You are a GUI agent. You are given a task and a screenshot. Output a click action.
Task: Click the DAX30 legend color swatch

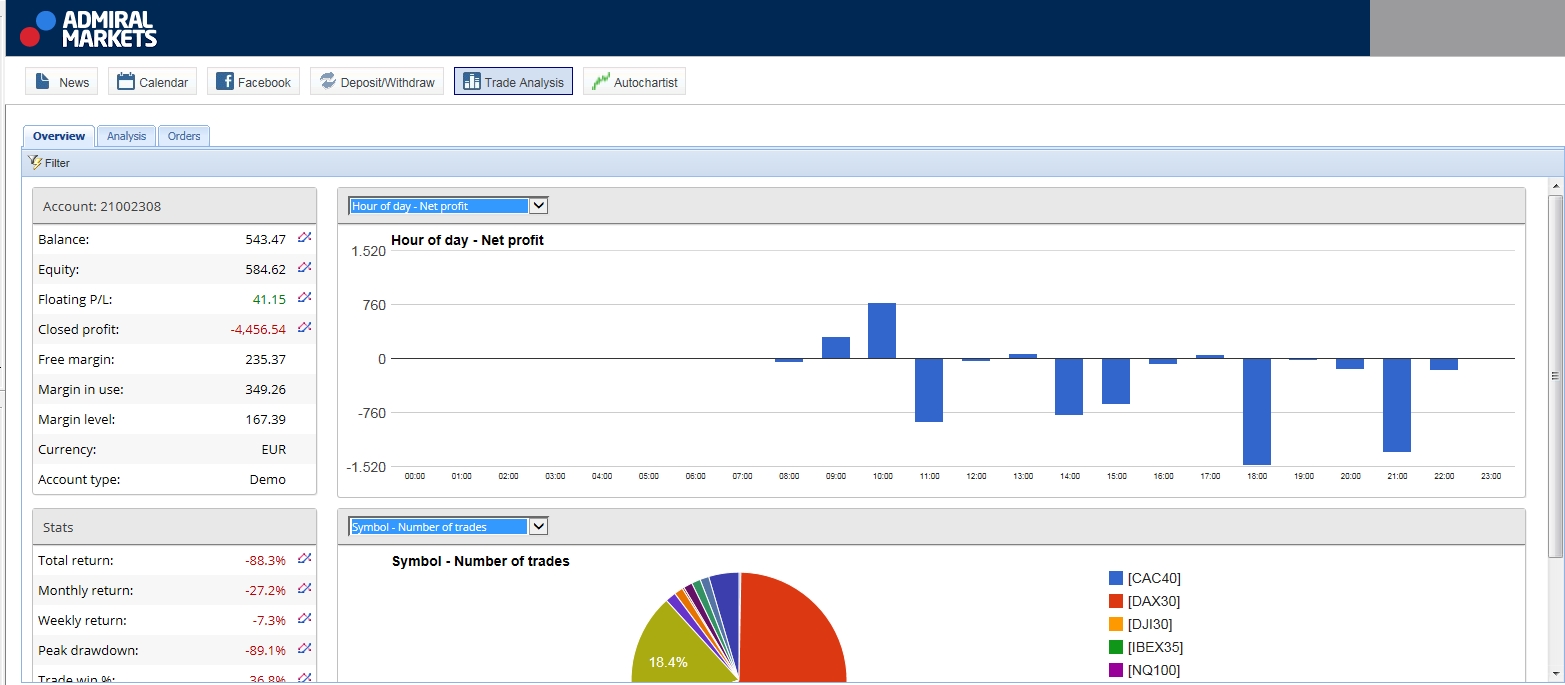(x=1116, y=601)
